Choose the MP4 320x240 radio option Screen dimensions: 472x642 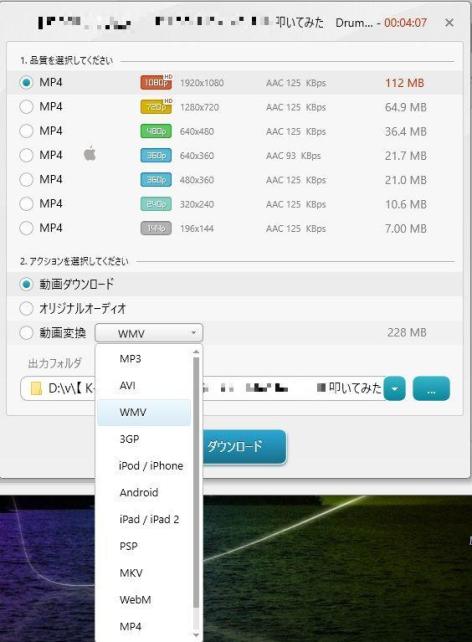(x=26, y=204)
